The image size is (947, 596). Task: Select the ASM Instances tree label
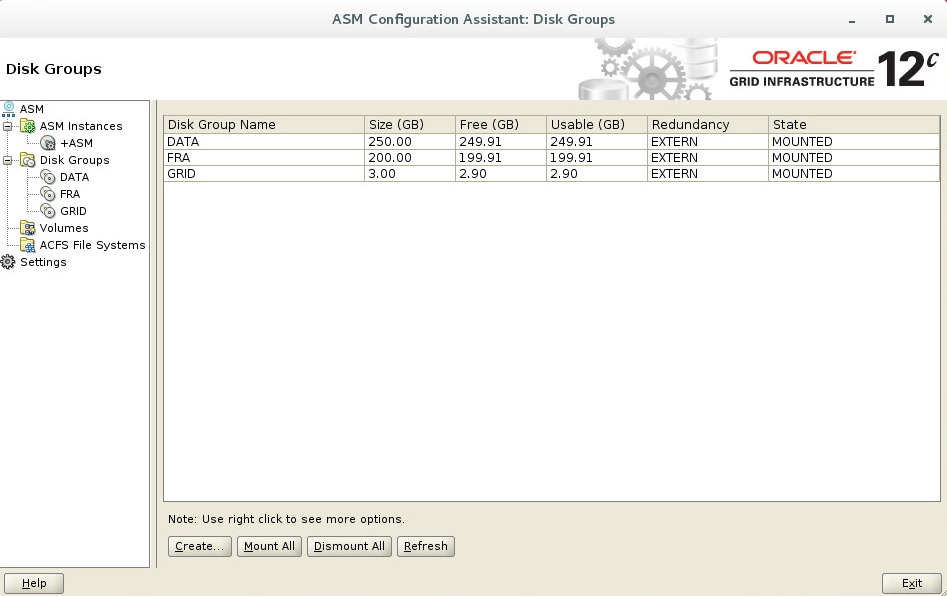click(81, 126)
